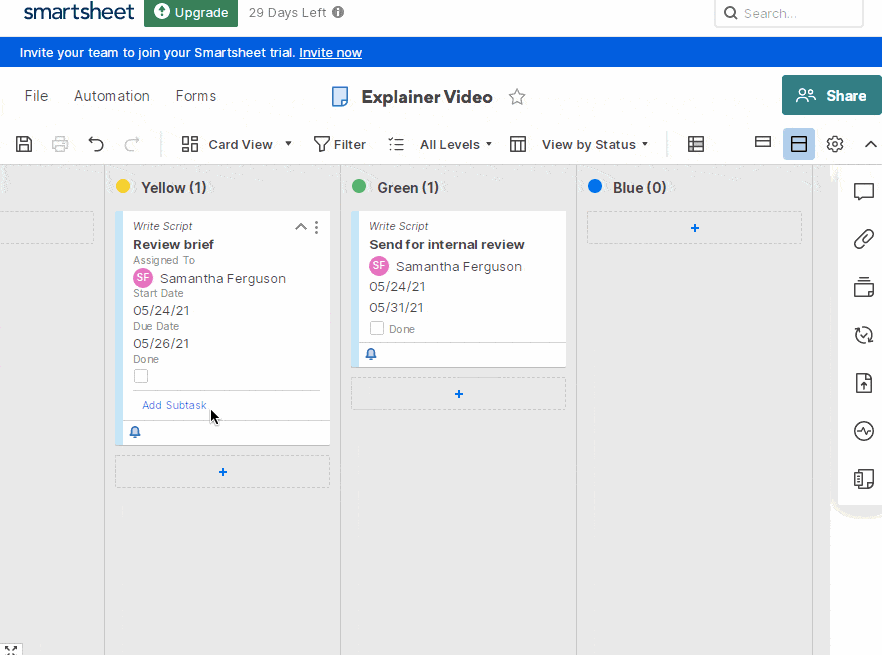View the Activity Log

coord(864,431)
